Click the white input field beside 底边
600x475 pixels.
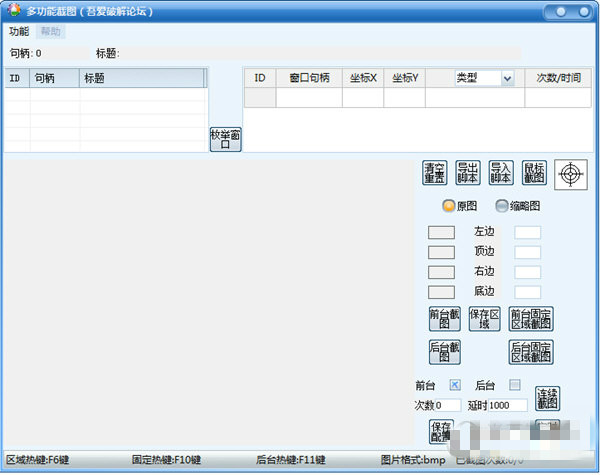pos(527,292)
